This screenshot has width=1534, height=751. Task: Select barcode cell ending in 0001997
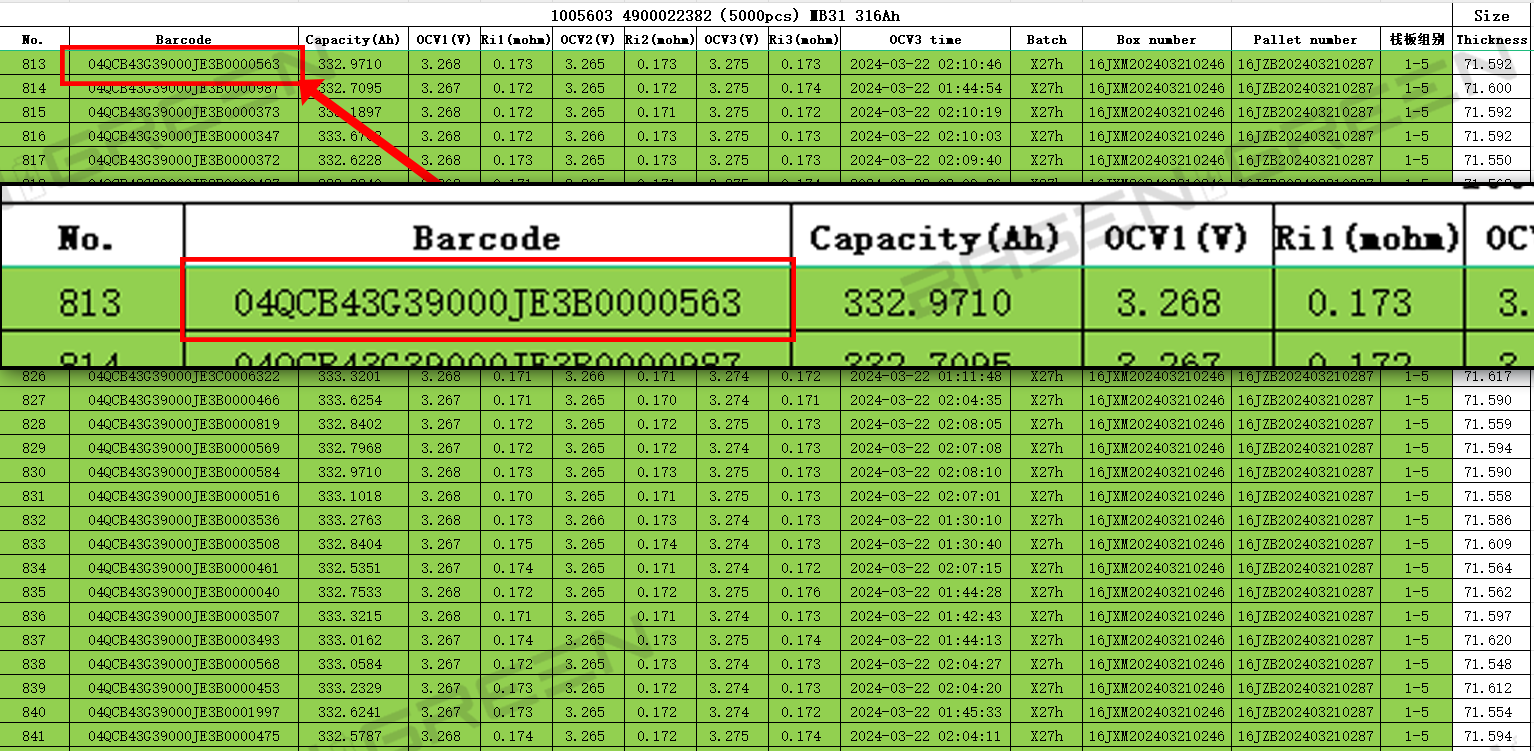tap(184, 712)
